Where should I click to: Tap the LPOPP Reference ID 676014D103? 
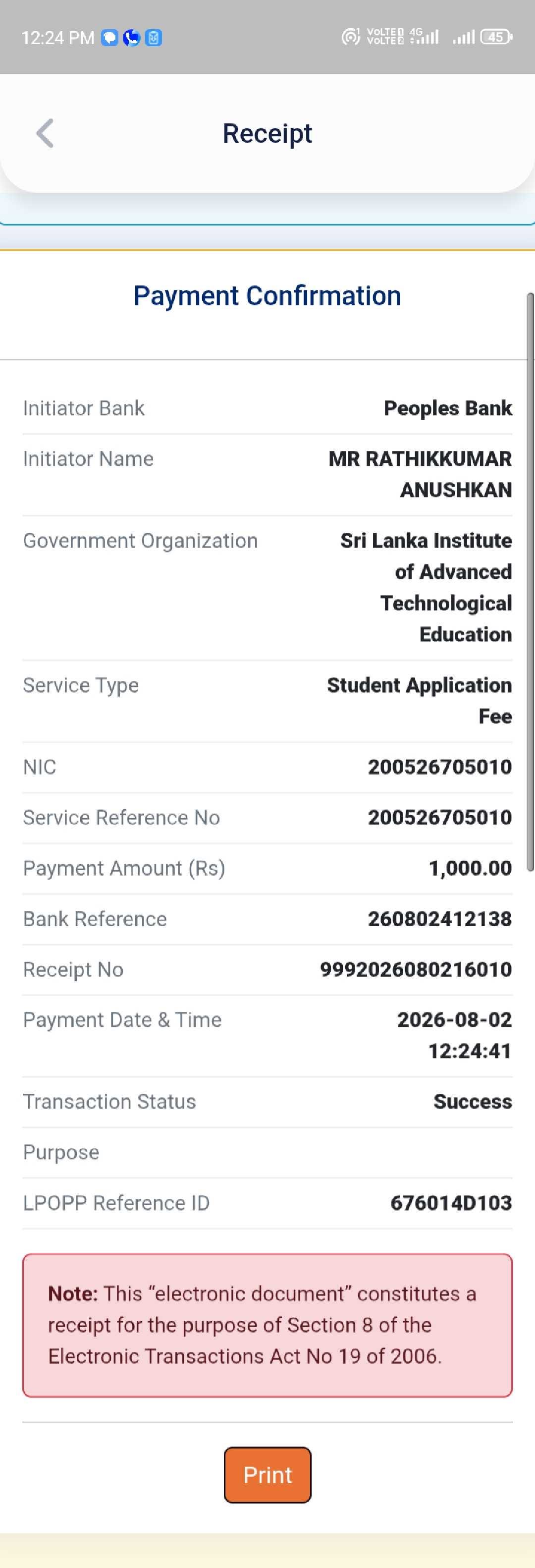pos(451,1202)
